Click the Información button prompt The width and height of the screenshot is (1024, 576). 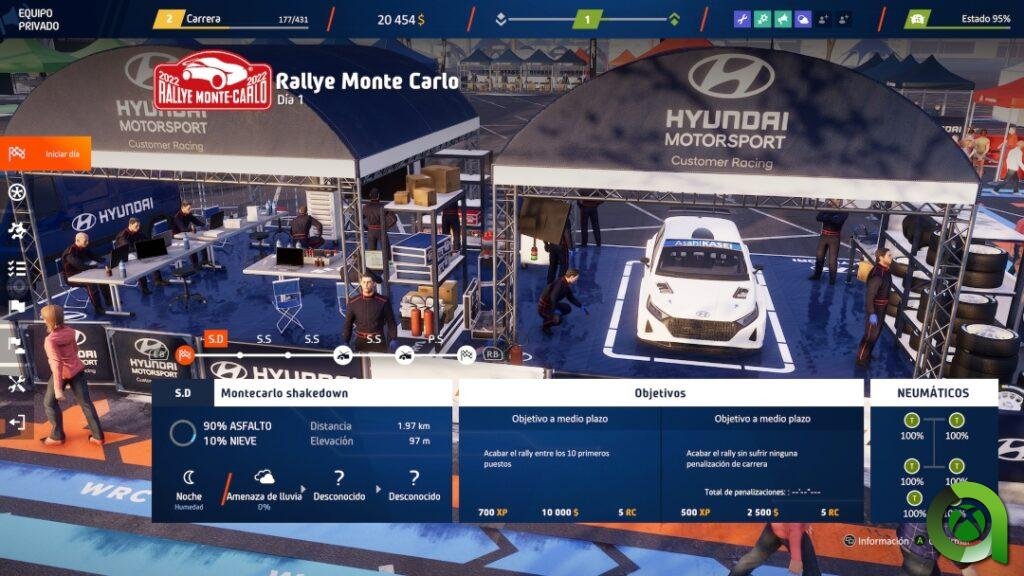[x=875, y=541]
